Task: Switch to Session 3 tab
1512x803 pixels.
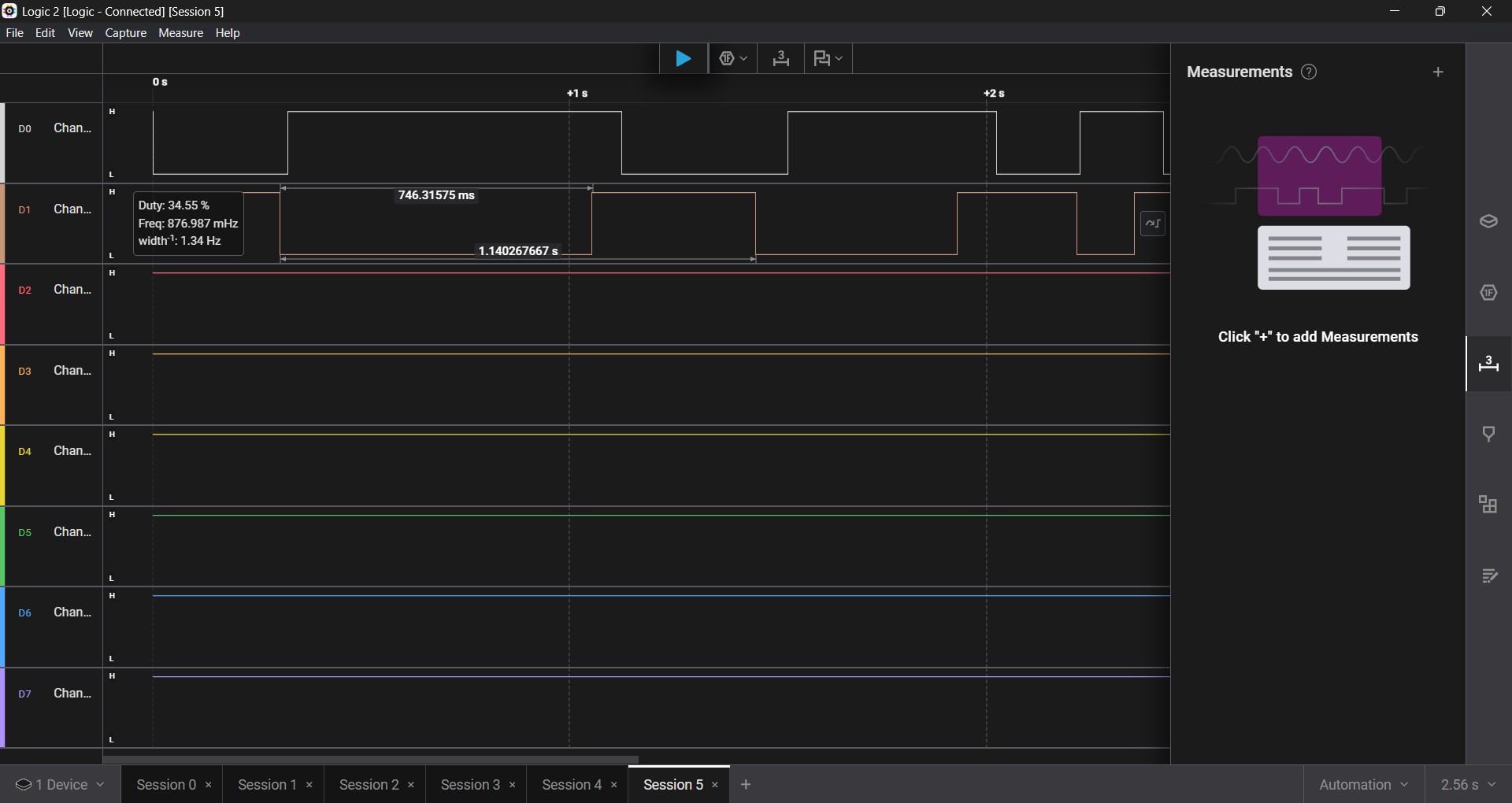Action: [470, 785]
